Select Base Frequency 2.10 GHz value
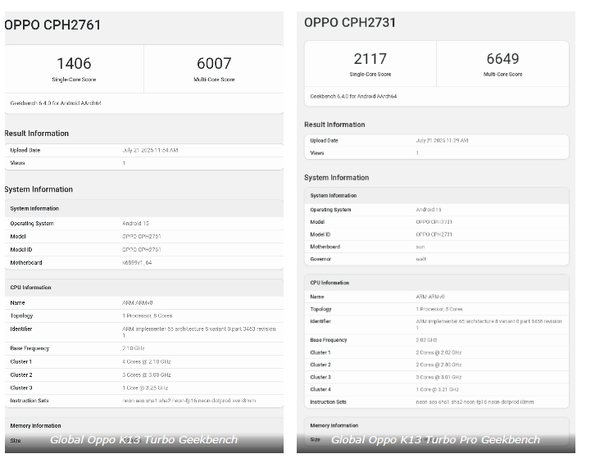The height and width of the screenshot is (463, 600). [x=133, y=348]
